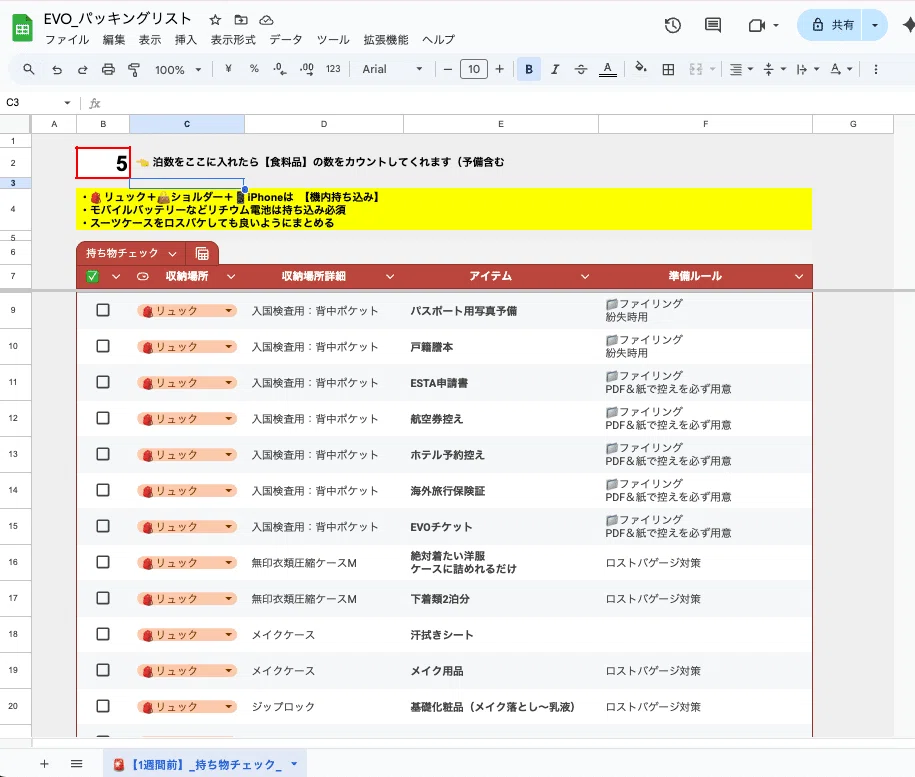915x777 pixels.
Task: Open the ファイル menu
Action: (67, 40)
